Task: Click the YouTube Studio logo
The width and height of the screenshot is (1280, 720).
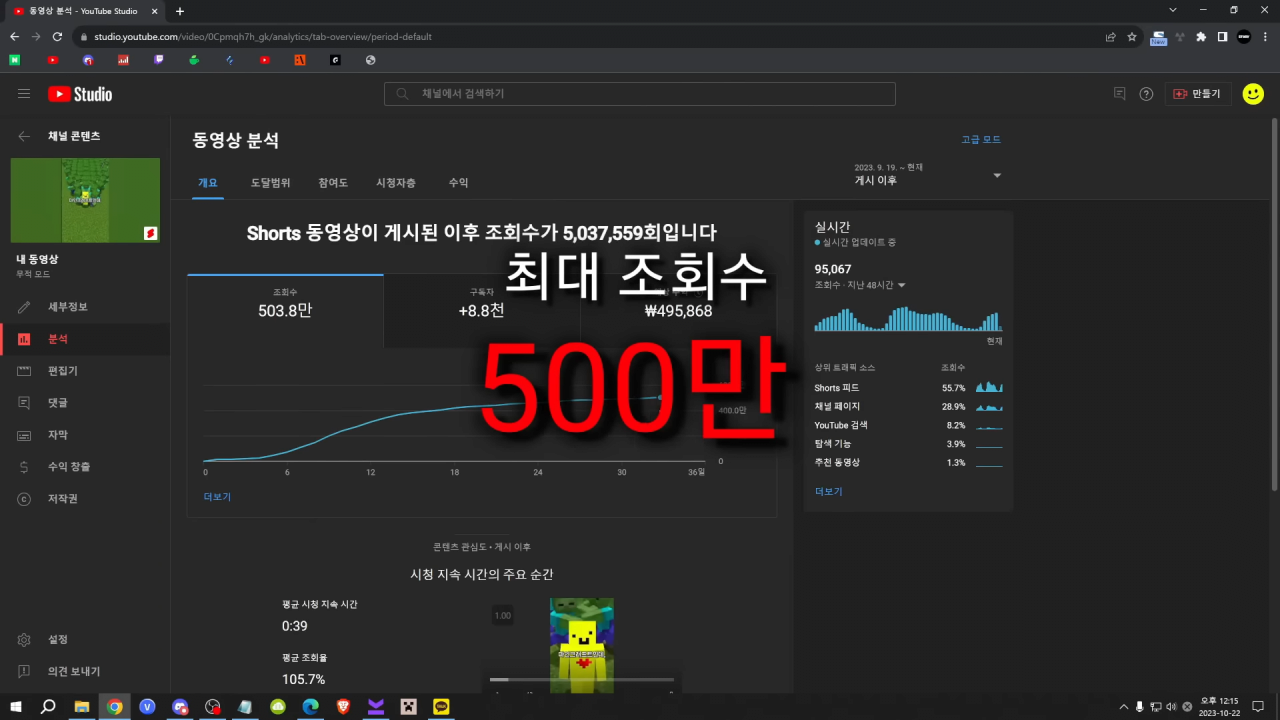Action: (x=80, y=94)
